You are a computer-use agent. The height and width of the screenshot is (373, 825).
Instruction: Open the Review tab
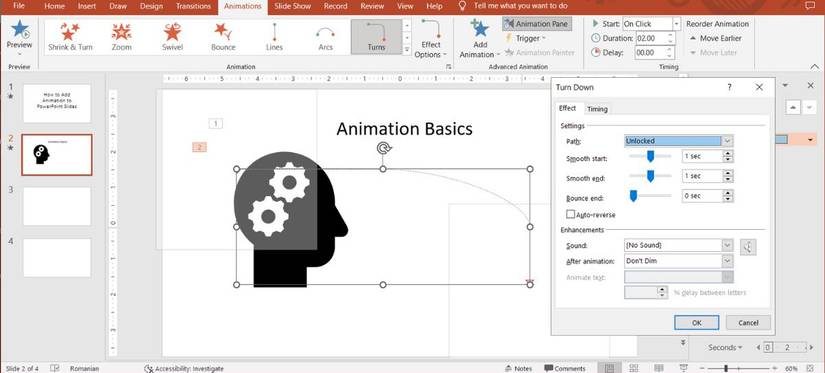(x=372, y=6)
